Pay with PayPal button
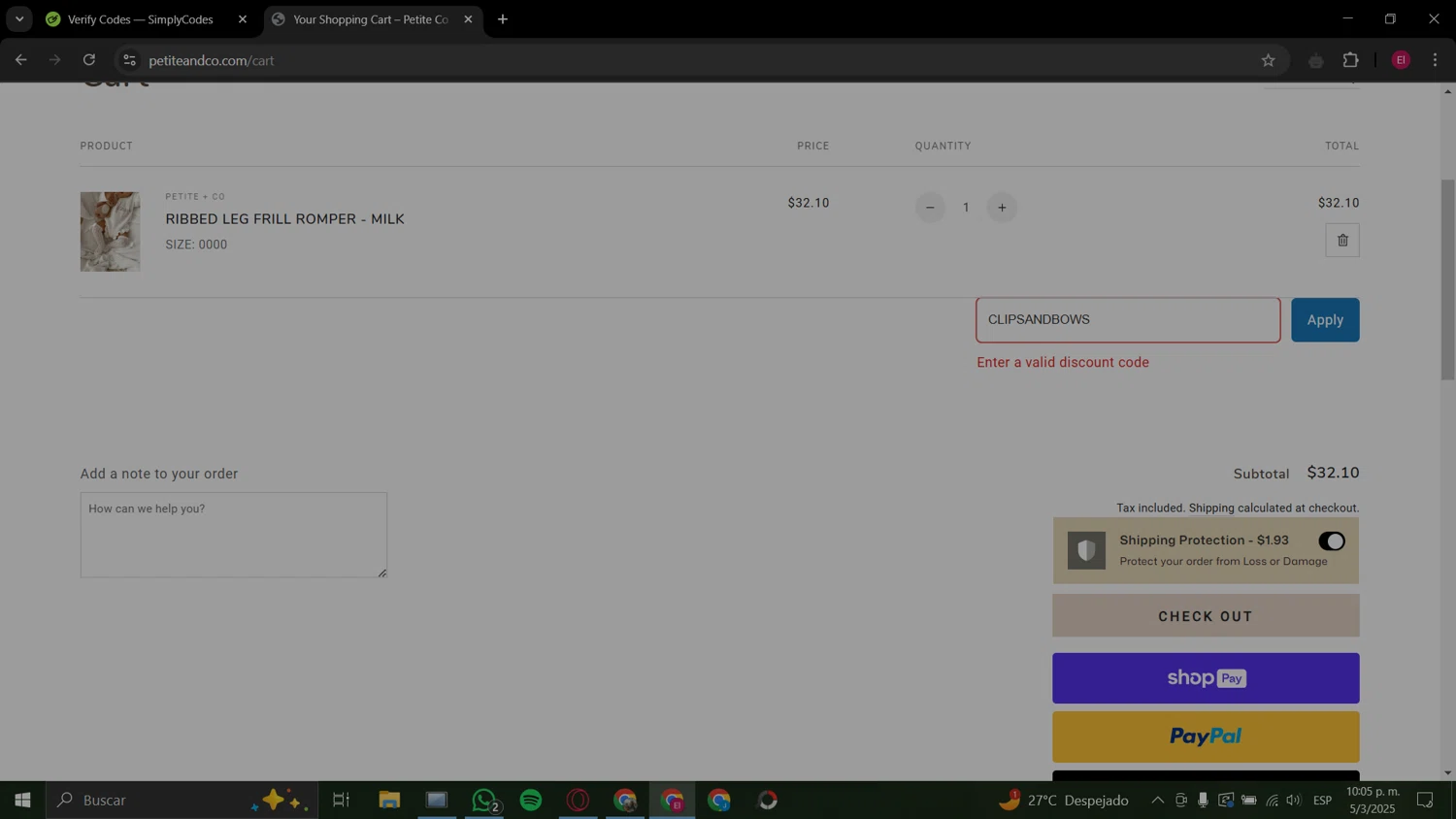 [1206, 737]
